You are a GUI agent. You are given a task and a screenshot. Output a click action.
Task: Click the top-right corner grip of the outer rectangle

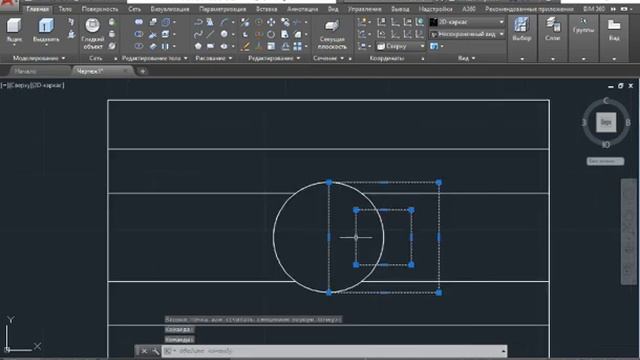pyautogui.click(x=439, y=182)
